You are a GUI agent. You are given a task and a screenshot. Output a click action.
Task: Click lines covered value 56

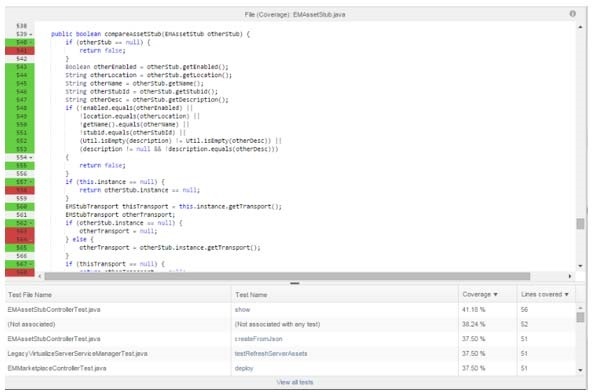524,309
